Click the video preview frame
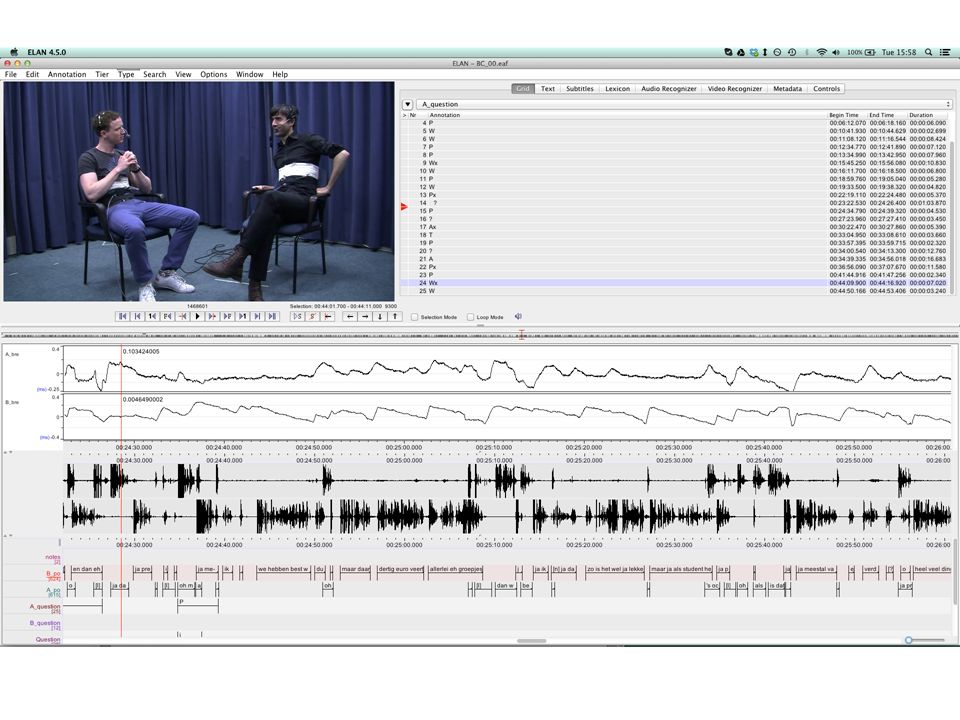Image resolution: width=960 pixels, height=720 pixels. (x=199, y=192)
